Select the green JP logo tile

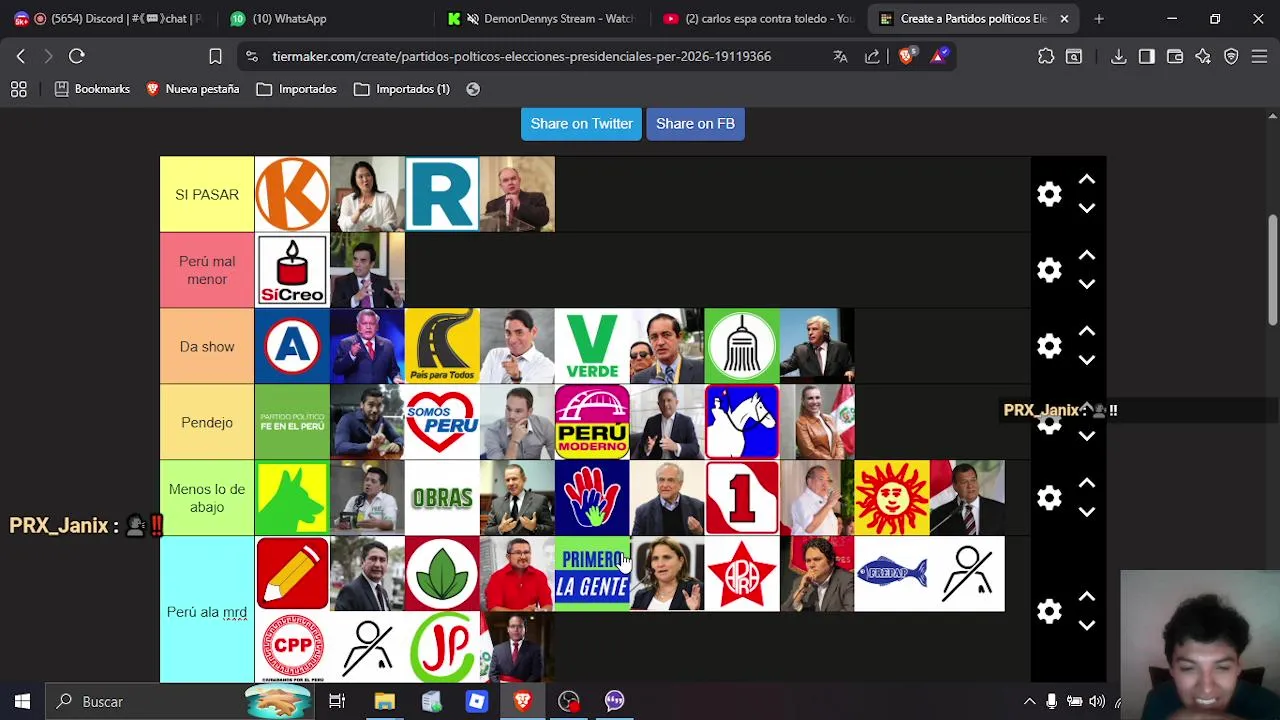coord(442,648)
